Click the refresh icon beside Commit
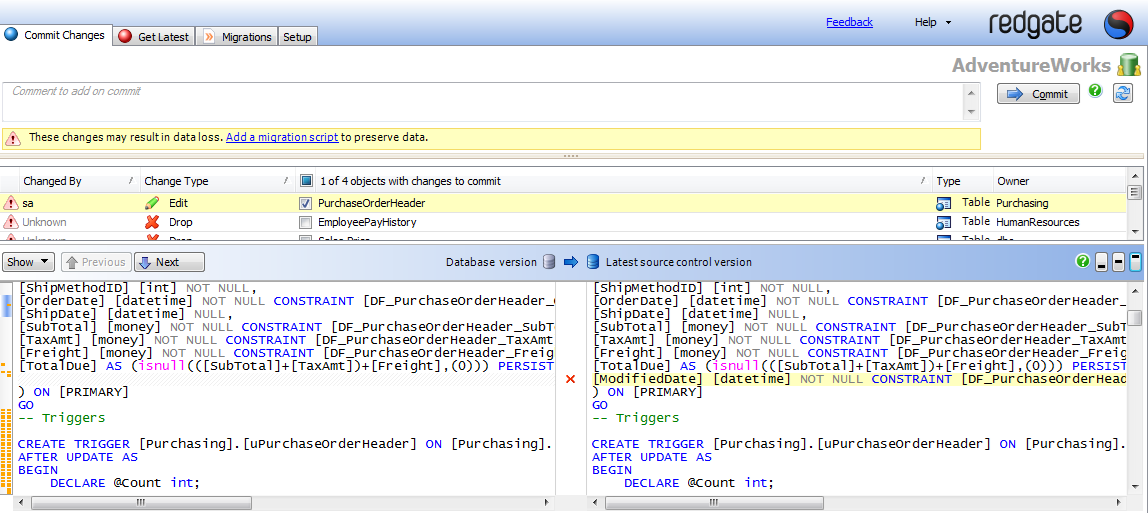 click(x=1122, y=93)
